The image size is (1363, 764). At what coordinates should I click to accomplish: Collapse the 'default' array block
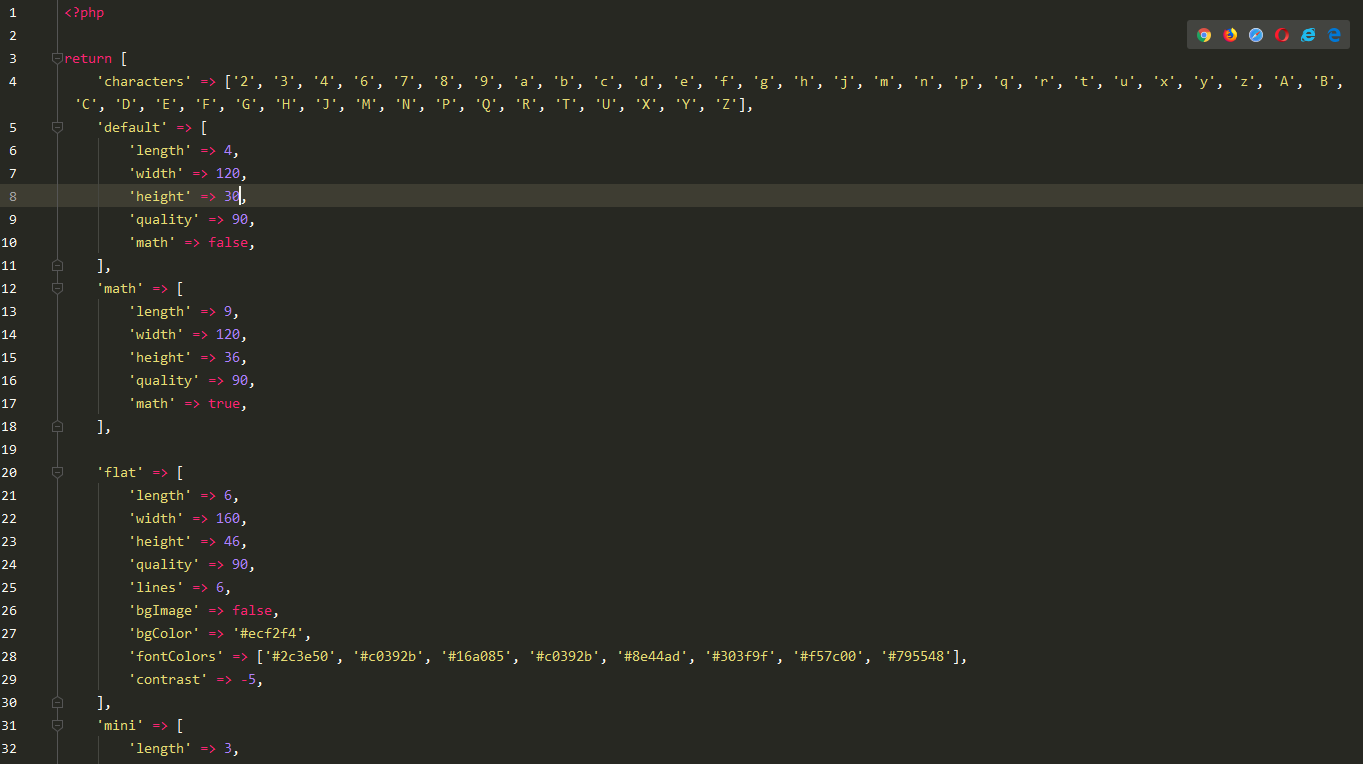pos(58,126)
